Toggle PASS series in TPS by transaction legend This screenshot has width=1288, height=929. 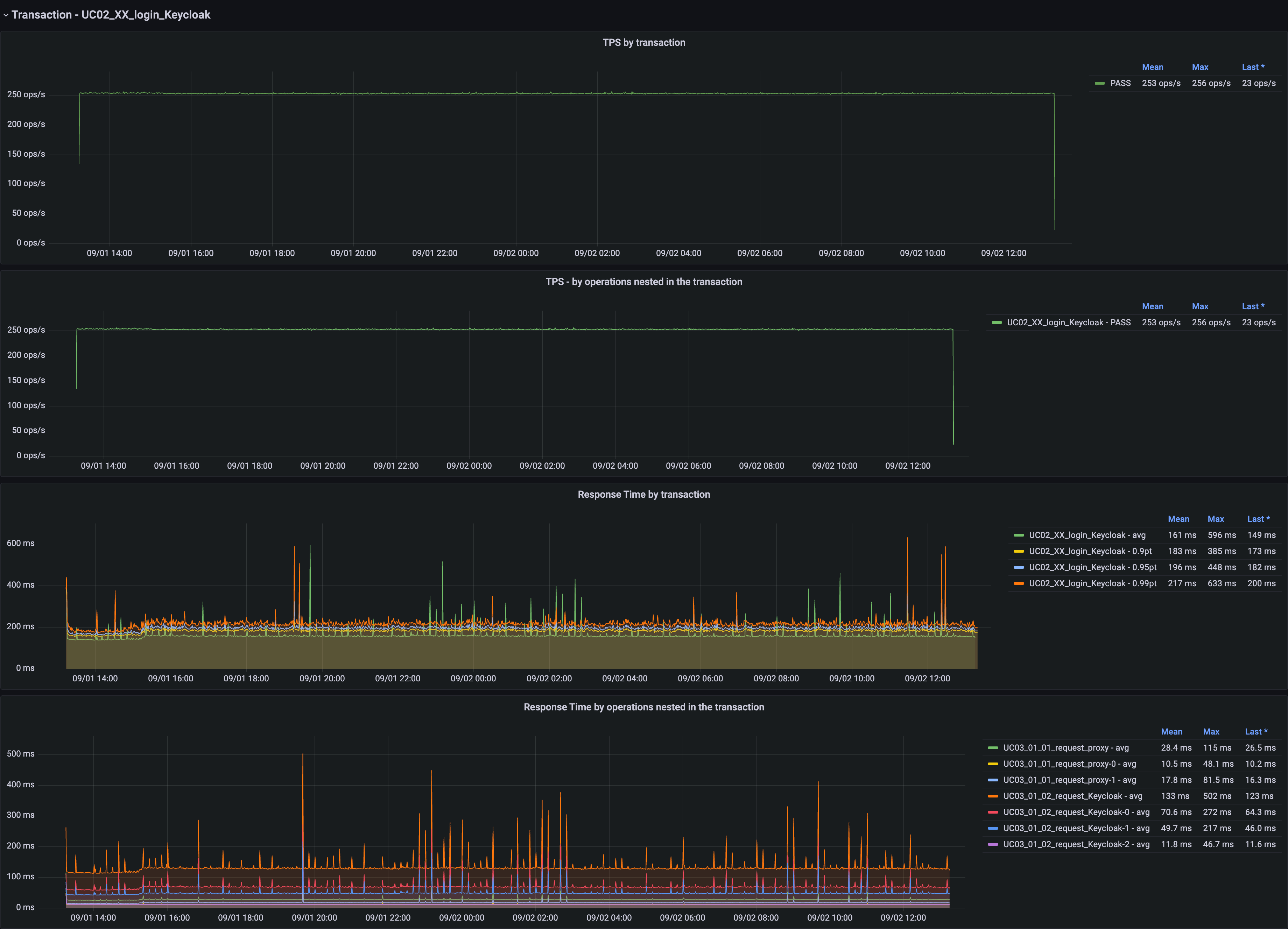click(x=1120, y=83)
